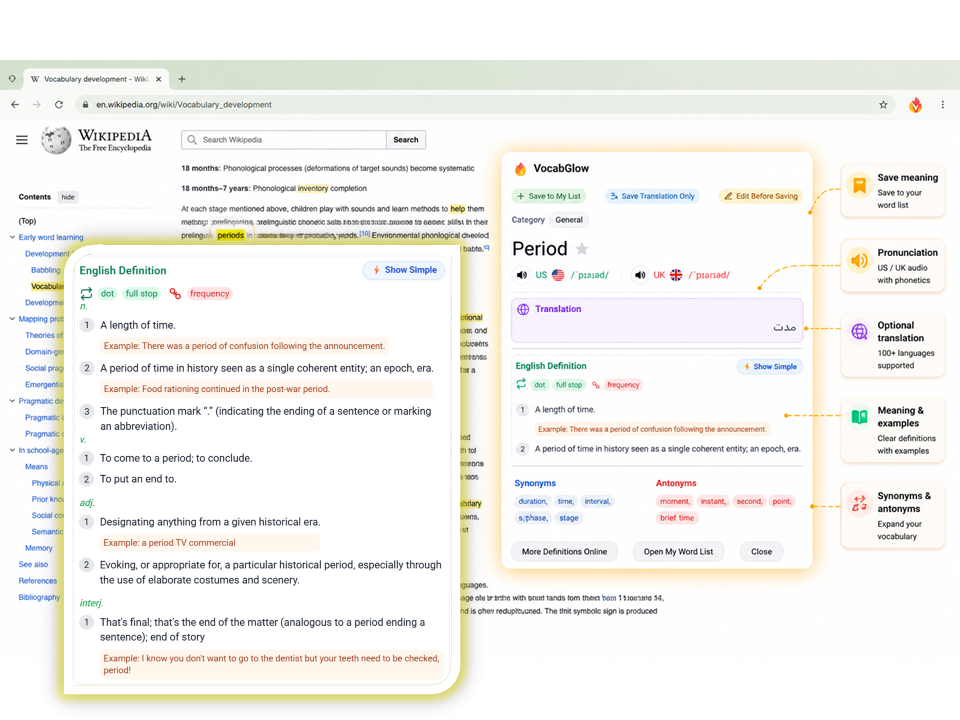Image resolution: width=960 pixels, height=720 pixels.
Task: Open Babbling in contents list
Action: point(46,270)
